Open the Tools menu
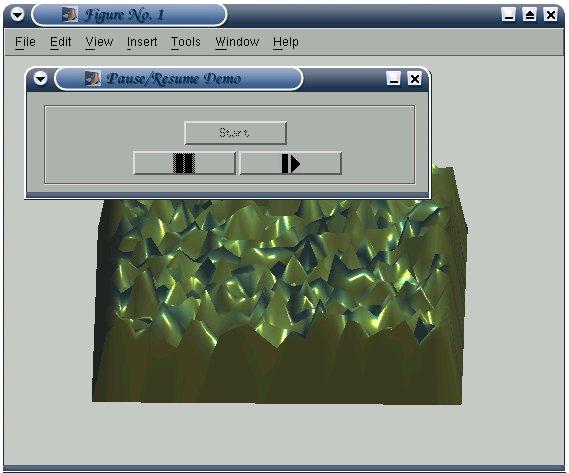Screen dimensions: 569x473 coord(185,42)
